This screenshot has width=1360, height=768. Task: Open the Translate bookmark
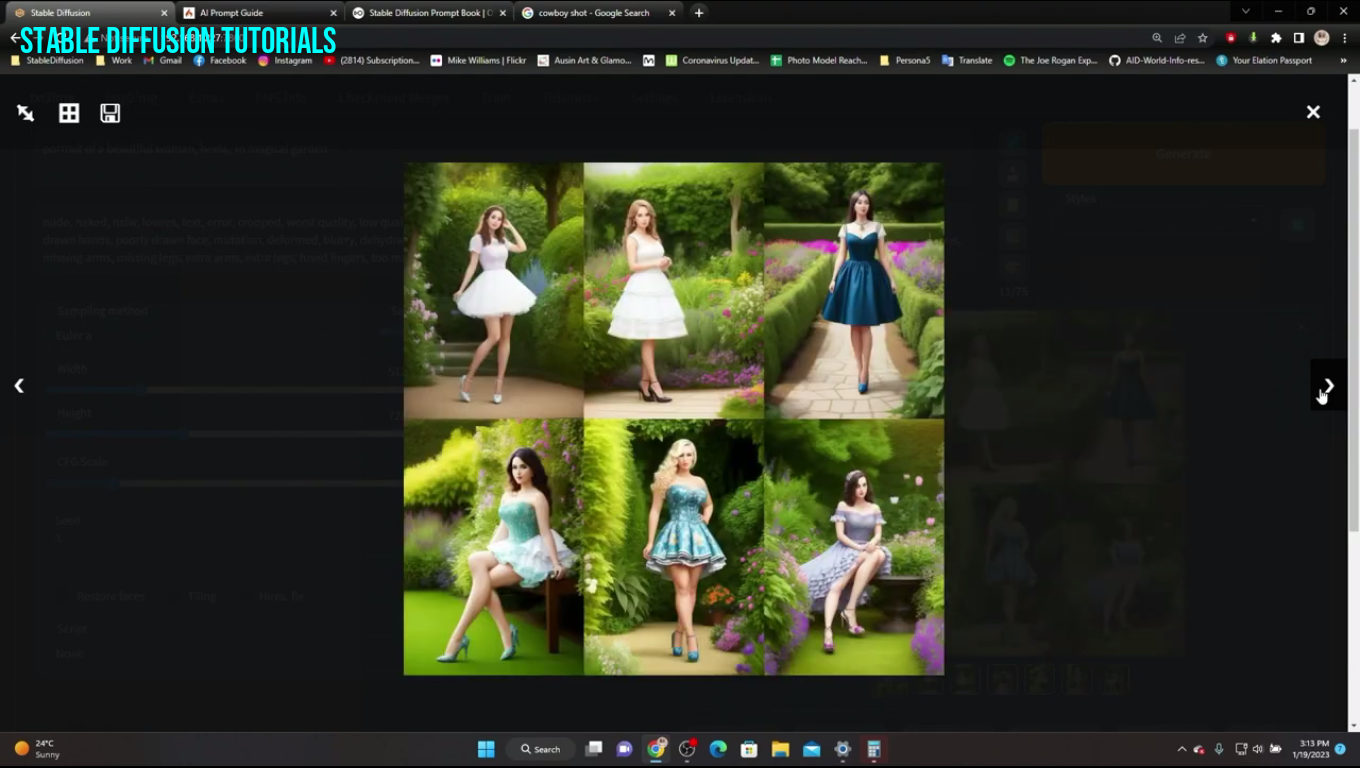967,61
